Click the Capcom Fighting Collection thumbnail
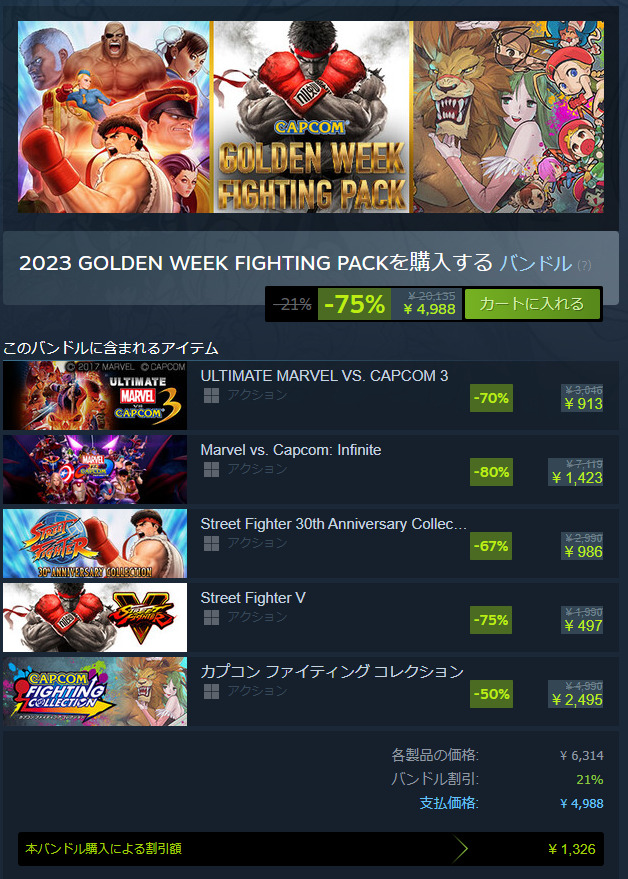 coord(95,692)
